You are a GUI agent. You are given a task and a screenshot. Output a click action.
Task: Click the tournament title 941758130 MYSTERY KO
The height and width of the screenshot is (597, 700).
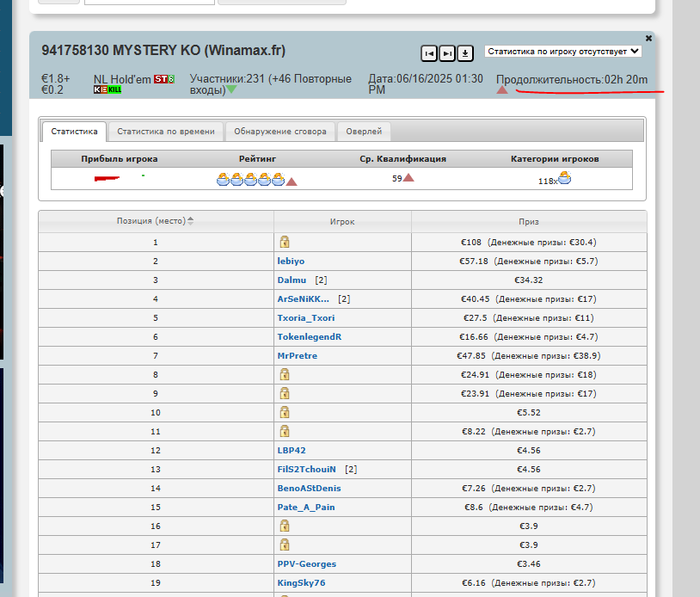click(163, 50)
